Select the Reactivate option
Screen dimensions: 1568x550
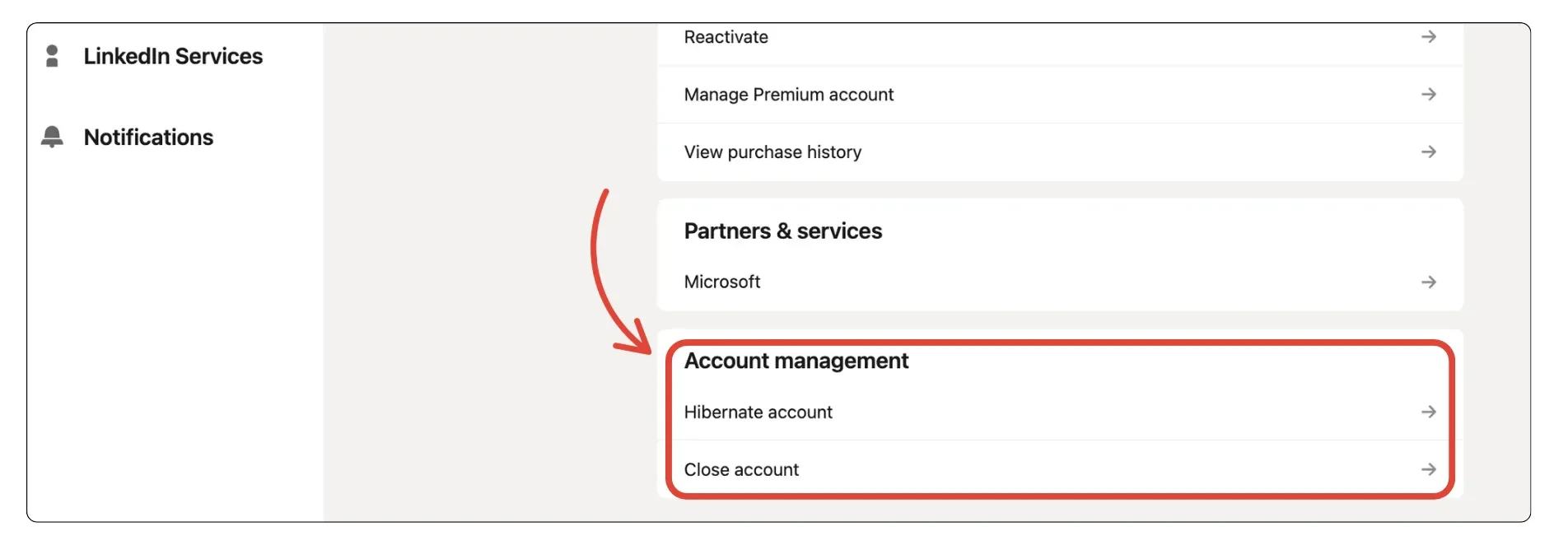726,37
